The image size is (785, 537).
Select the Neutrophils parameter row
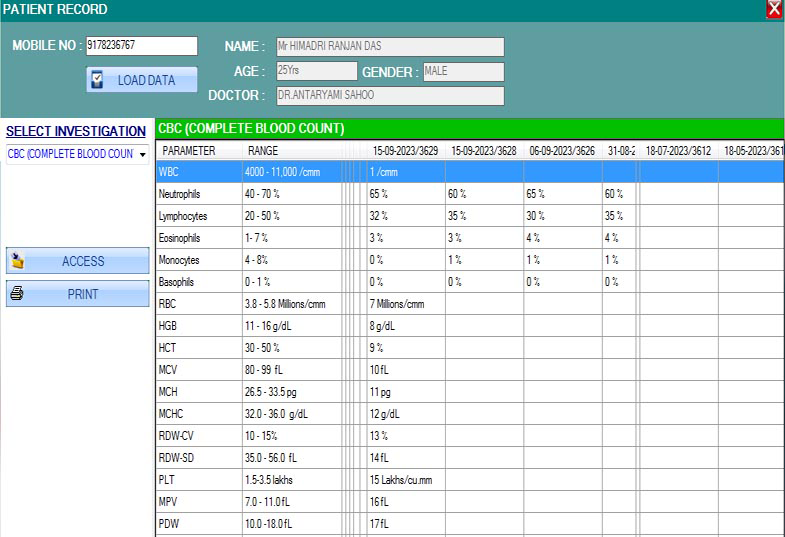point(198,194)
